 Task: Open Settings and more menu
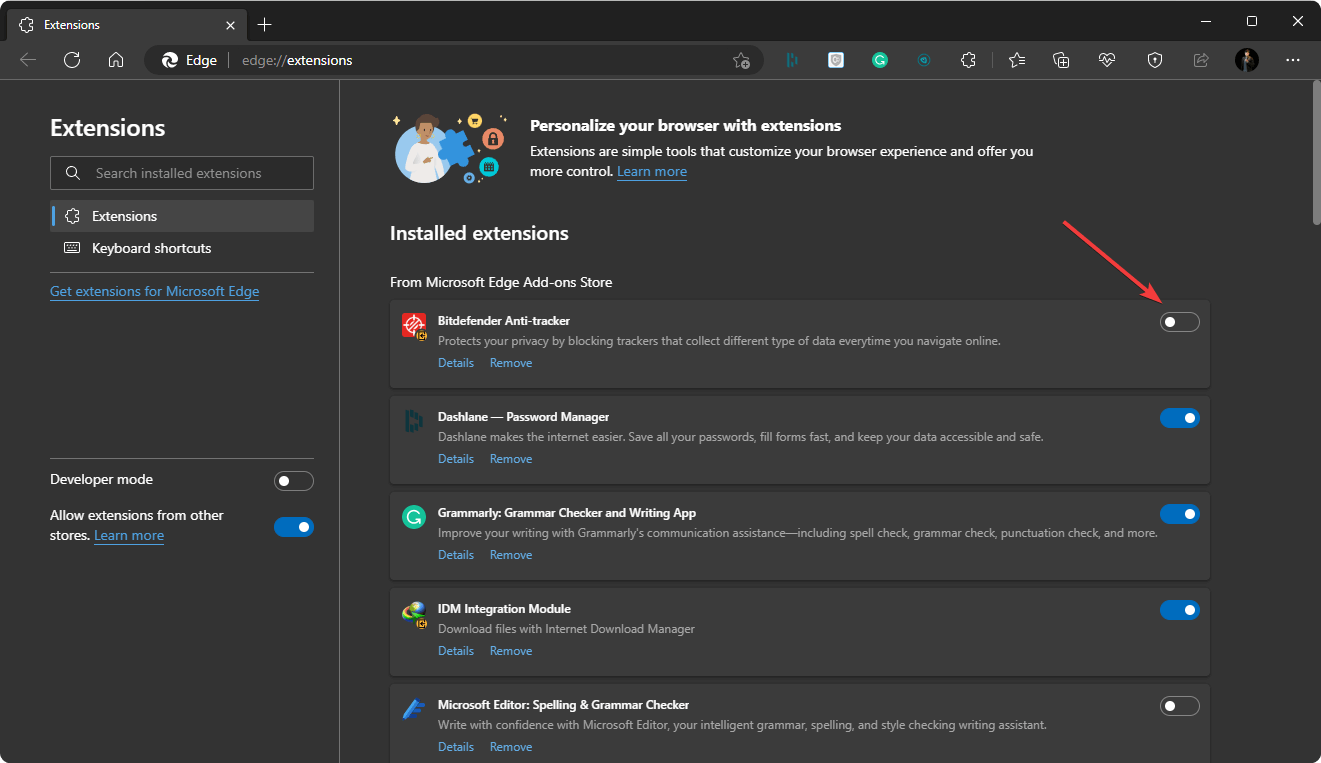click(1293, 60)
